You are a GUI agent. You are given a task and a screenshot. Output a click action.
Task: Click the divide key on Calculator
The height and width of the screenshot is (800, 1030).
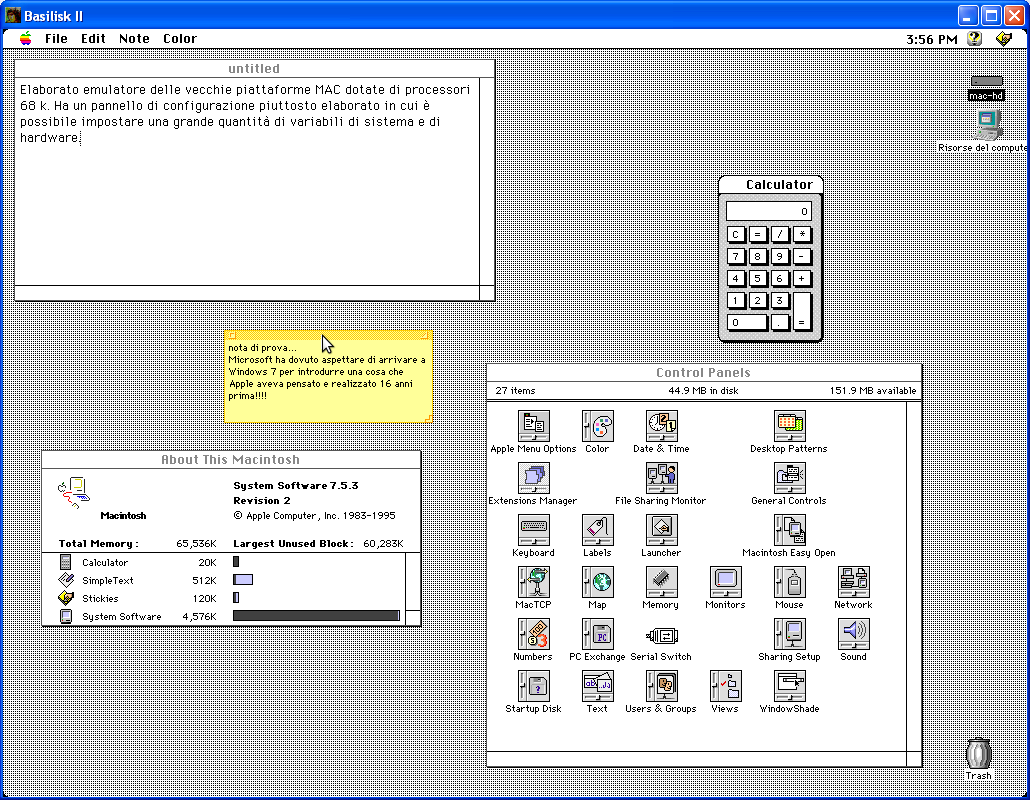coord(779,234)
